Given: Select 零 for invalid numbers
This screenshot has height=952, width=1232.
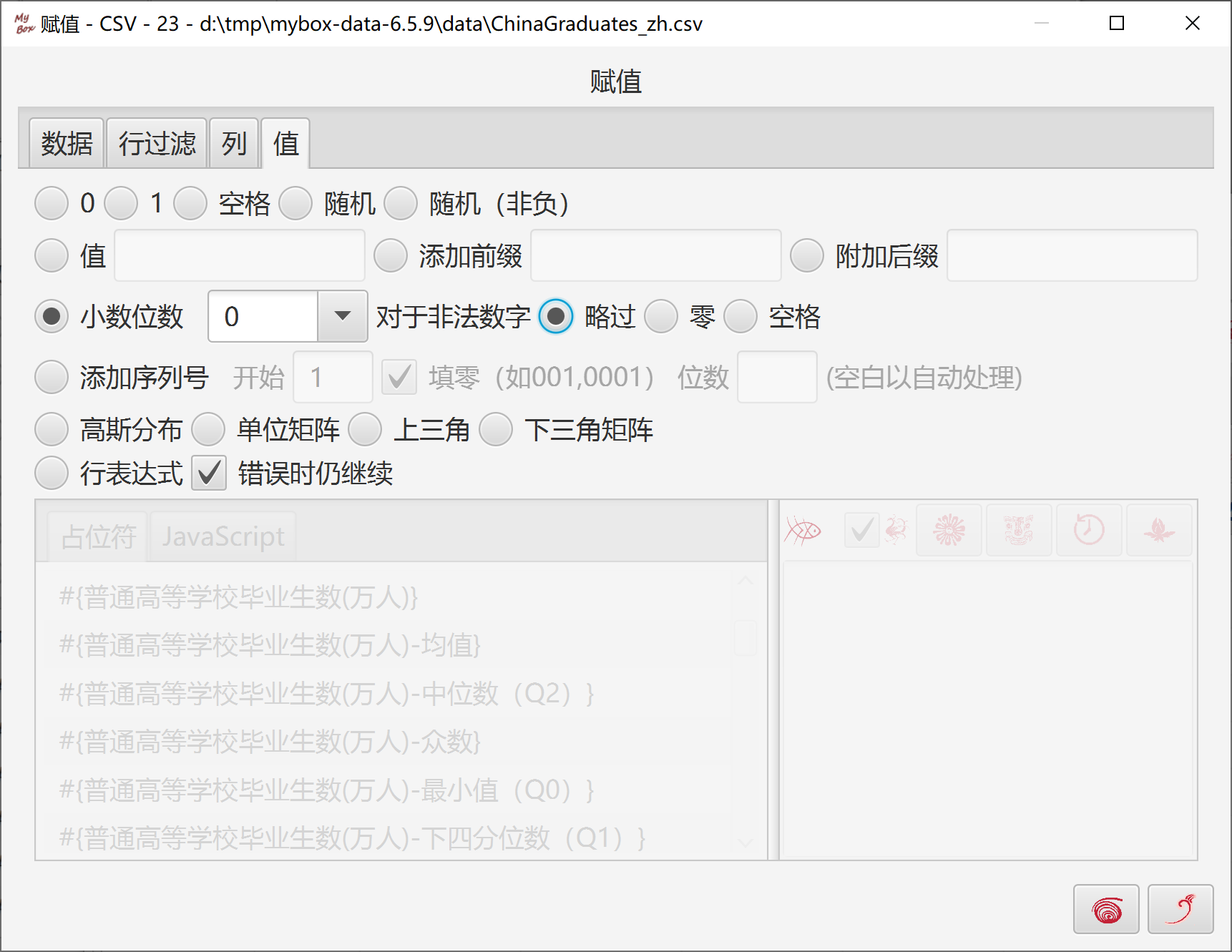Looking at the screenshot, I should 661,316.
